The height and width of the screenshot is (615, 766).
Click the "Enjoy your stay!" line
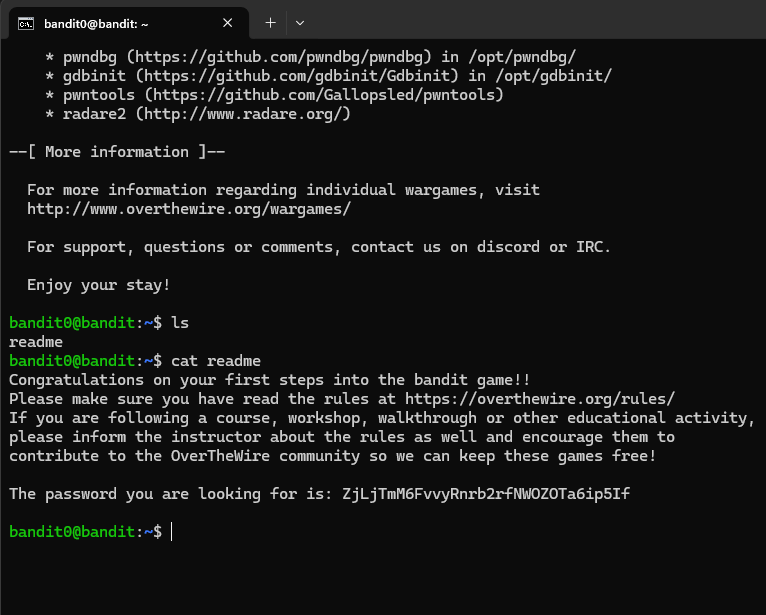coord(98,285)
